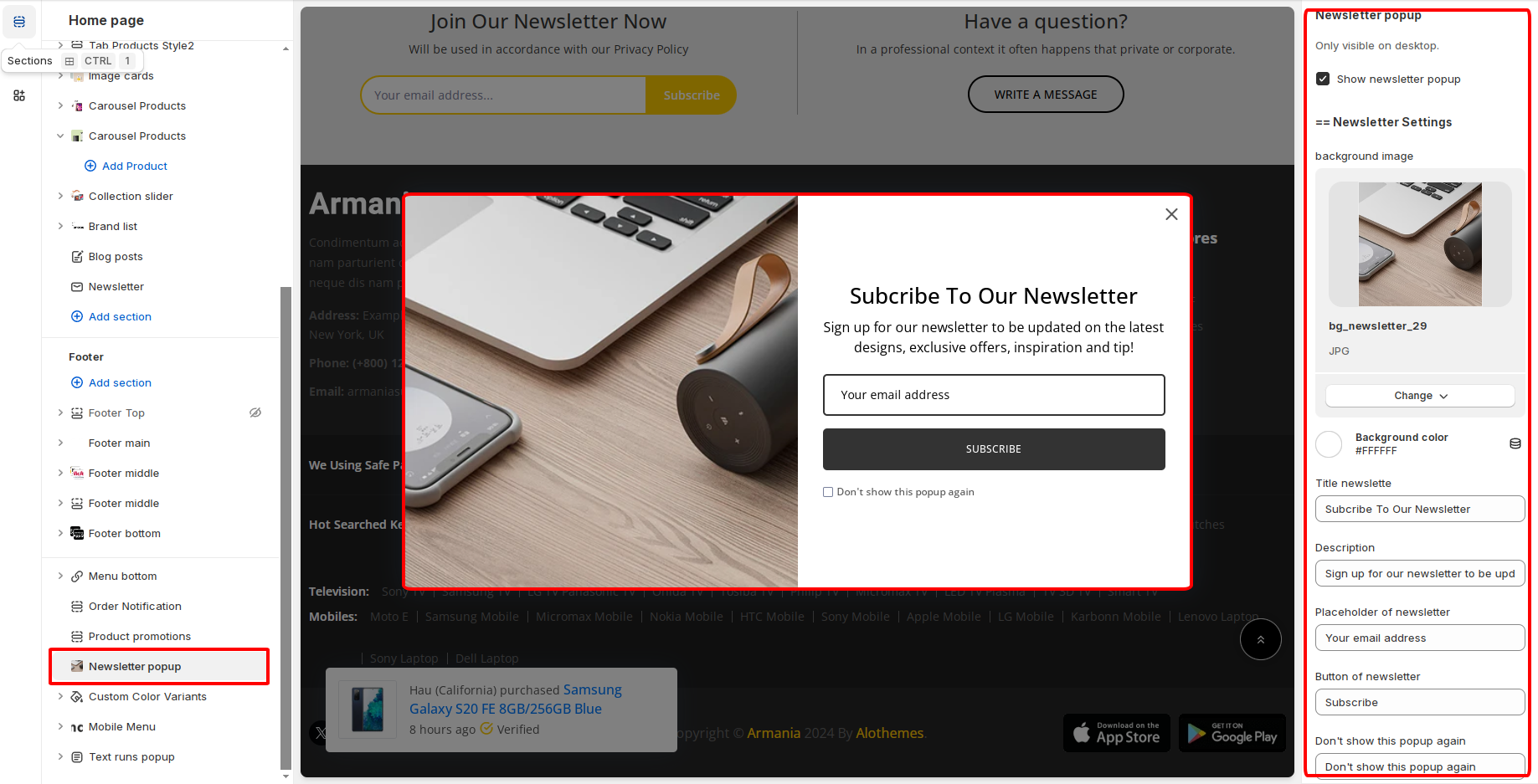Select Order Notification section
Viewport: 1538px width, 784px height.
pos(135,606)
